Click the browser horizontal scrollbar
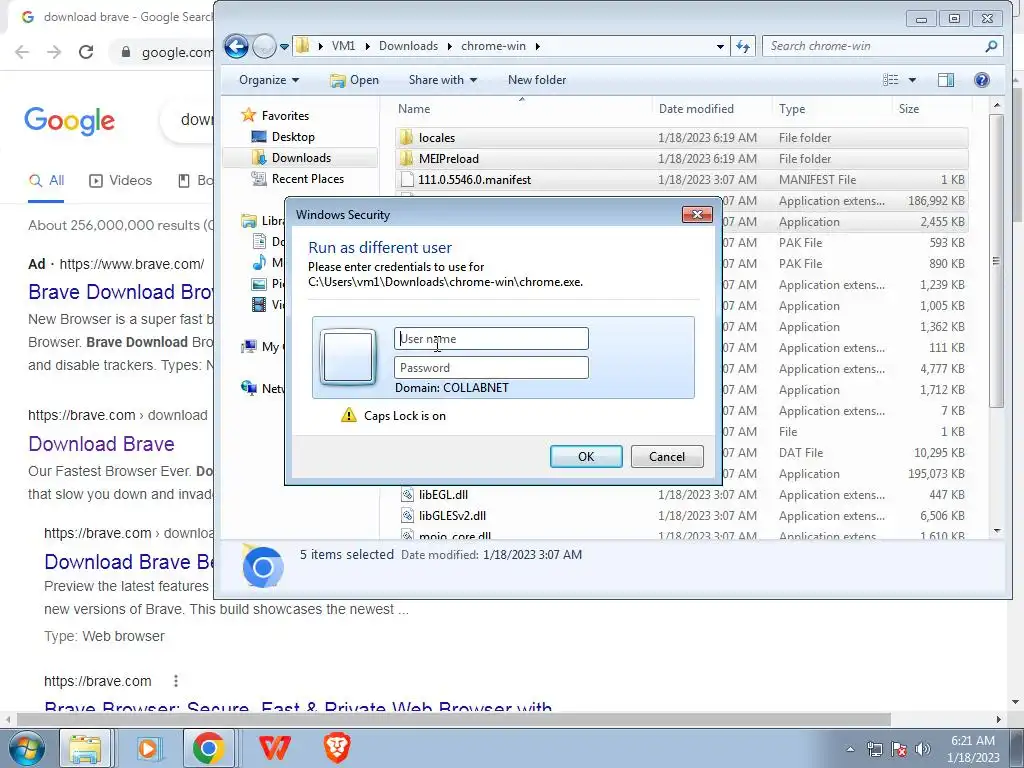 click(454, 719)
